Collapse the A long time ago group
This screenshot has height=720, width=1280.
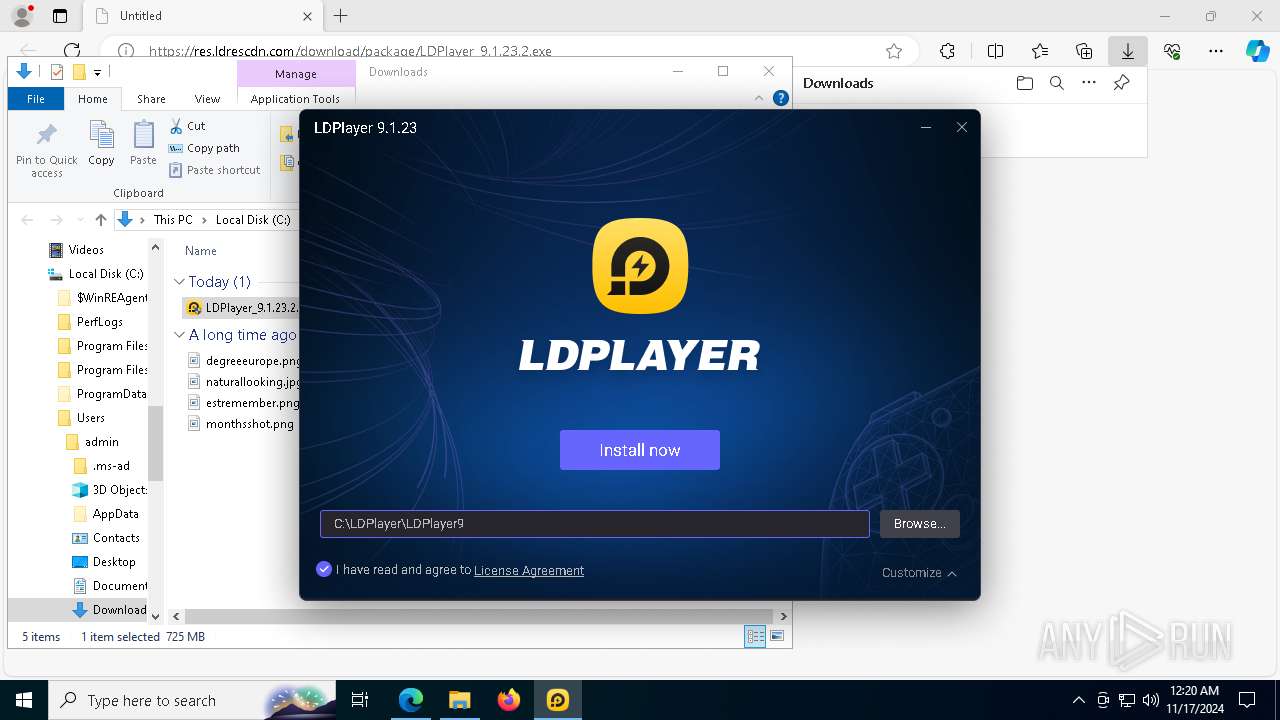[179, 335]
